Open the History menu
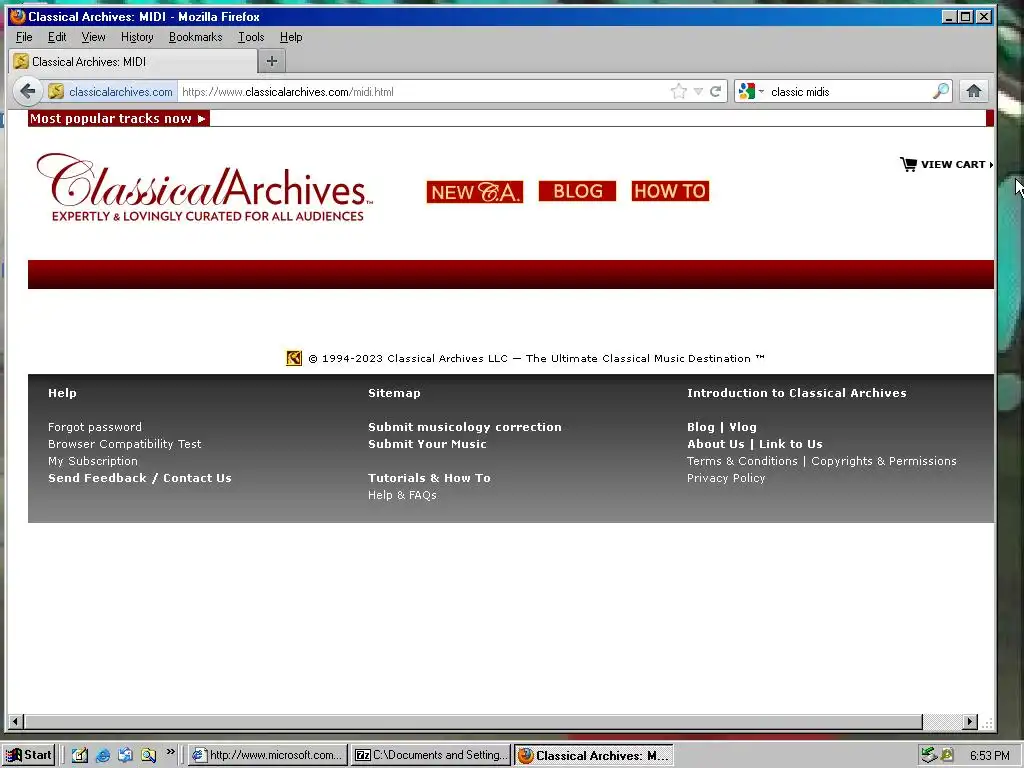Image resolution: width=1024 pixels, height=768 pixels. [x=137, y=37]
